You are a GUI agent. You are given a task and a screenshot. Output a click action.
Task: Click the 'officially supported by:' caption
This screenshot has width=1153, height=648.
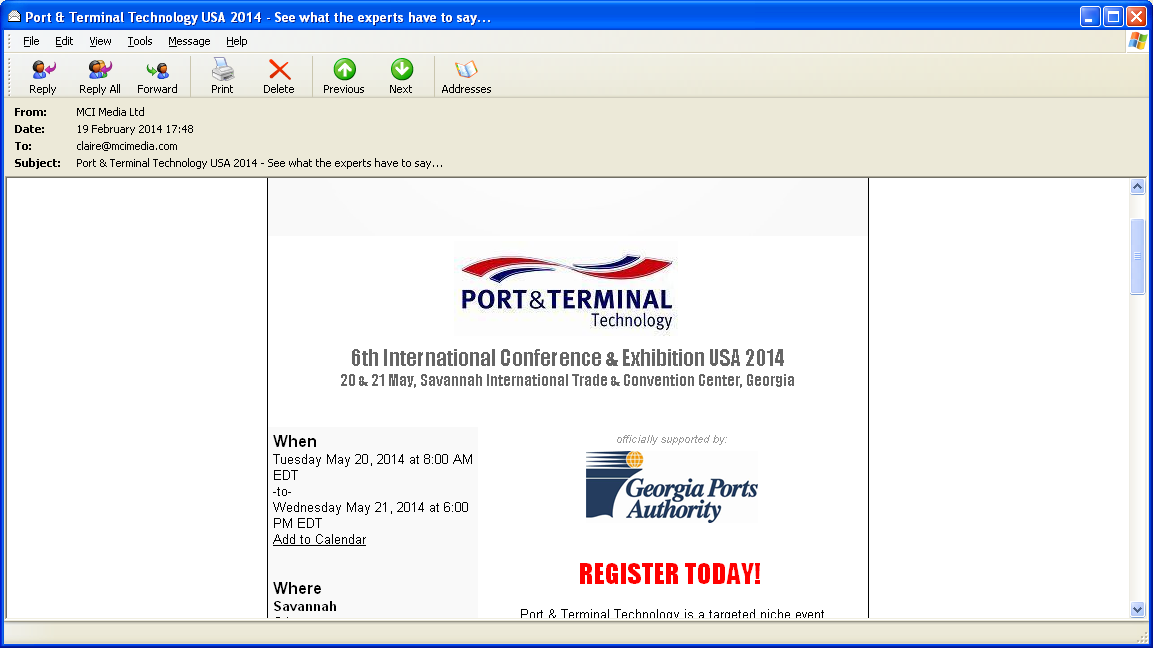[x=671, y=439]
